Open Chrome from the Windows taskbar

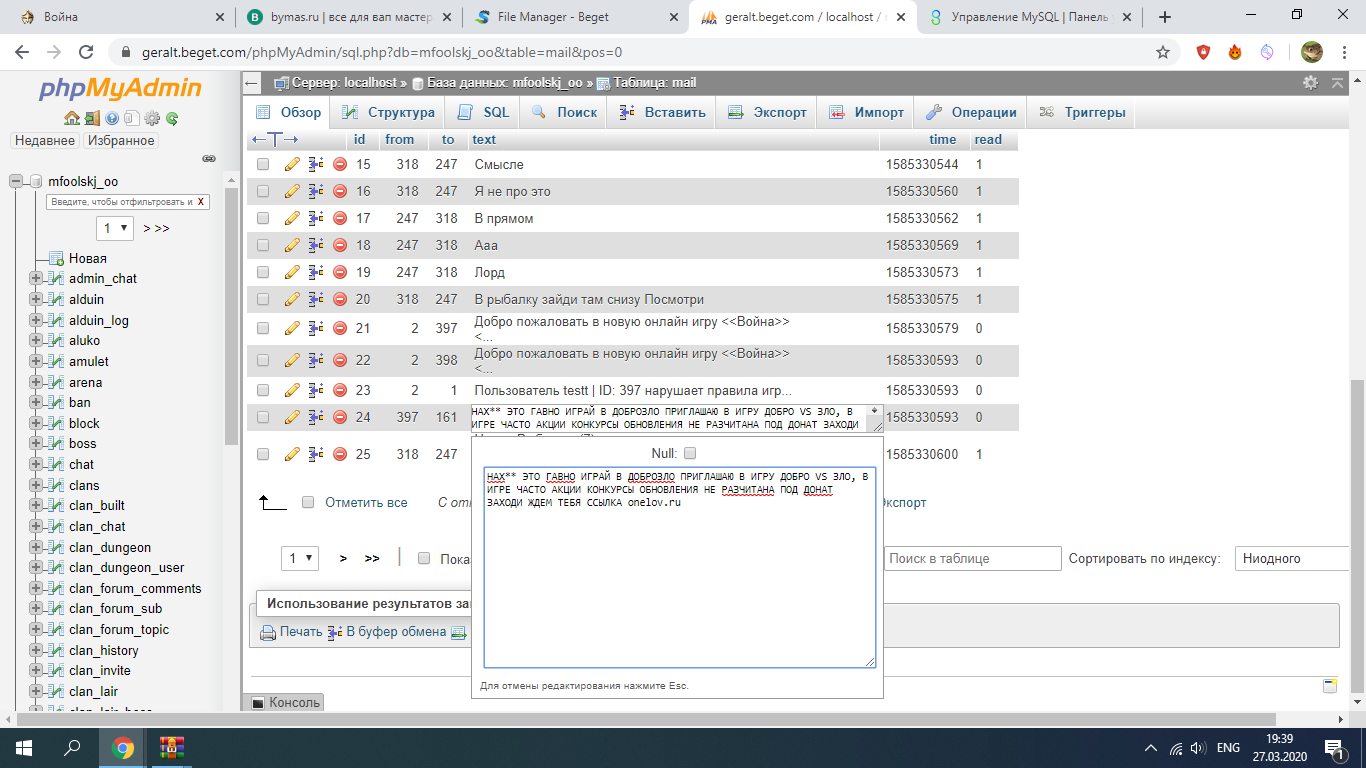[x=122, y=747]
